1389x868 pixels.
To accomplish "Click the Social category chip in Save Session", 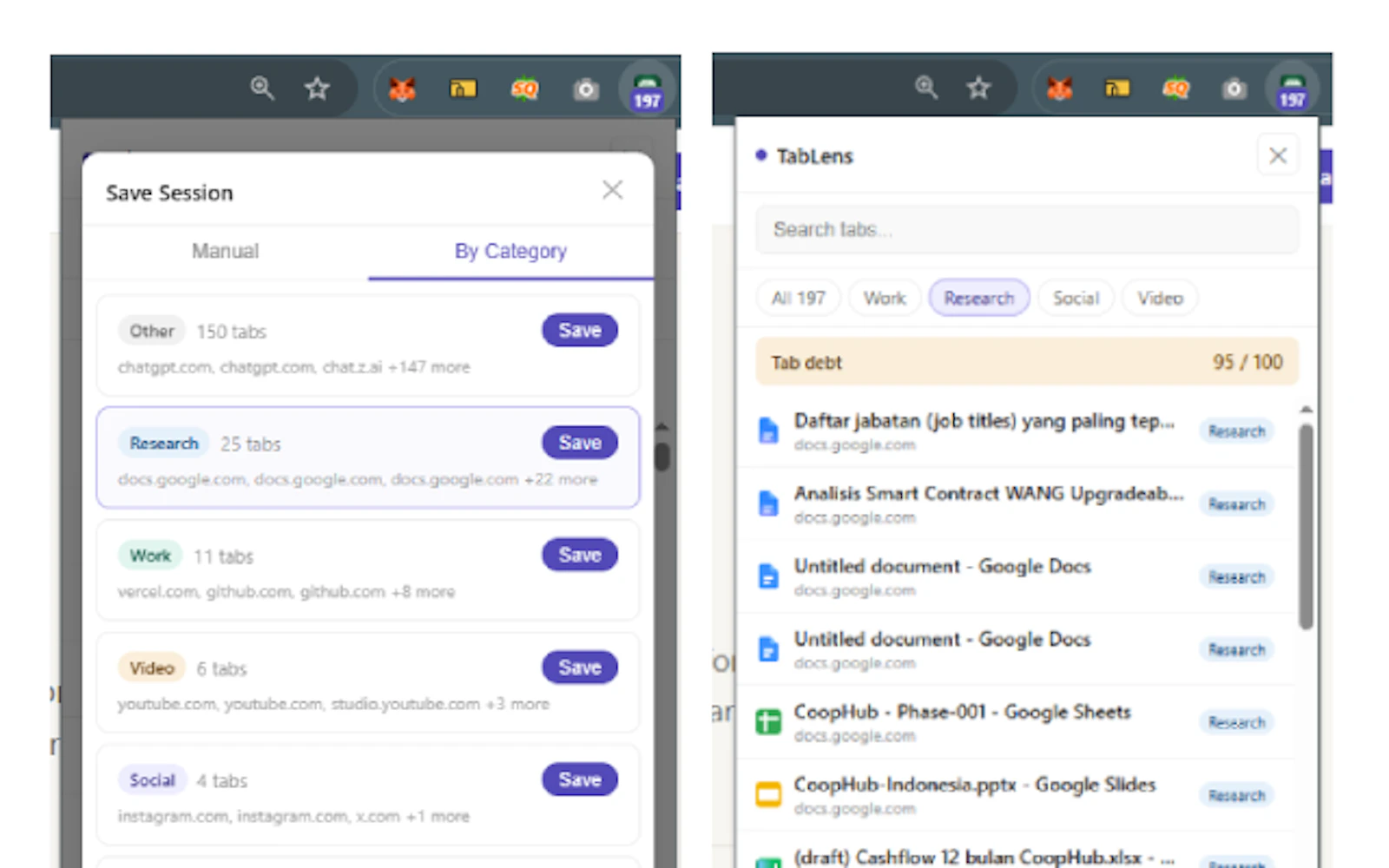I will click(152, 780).
